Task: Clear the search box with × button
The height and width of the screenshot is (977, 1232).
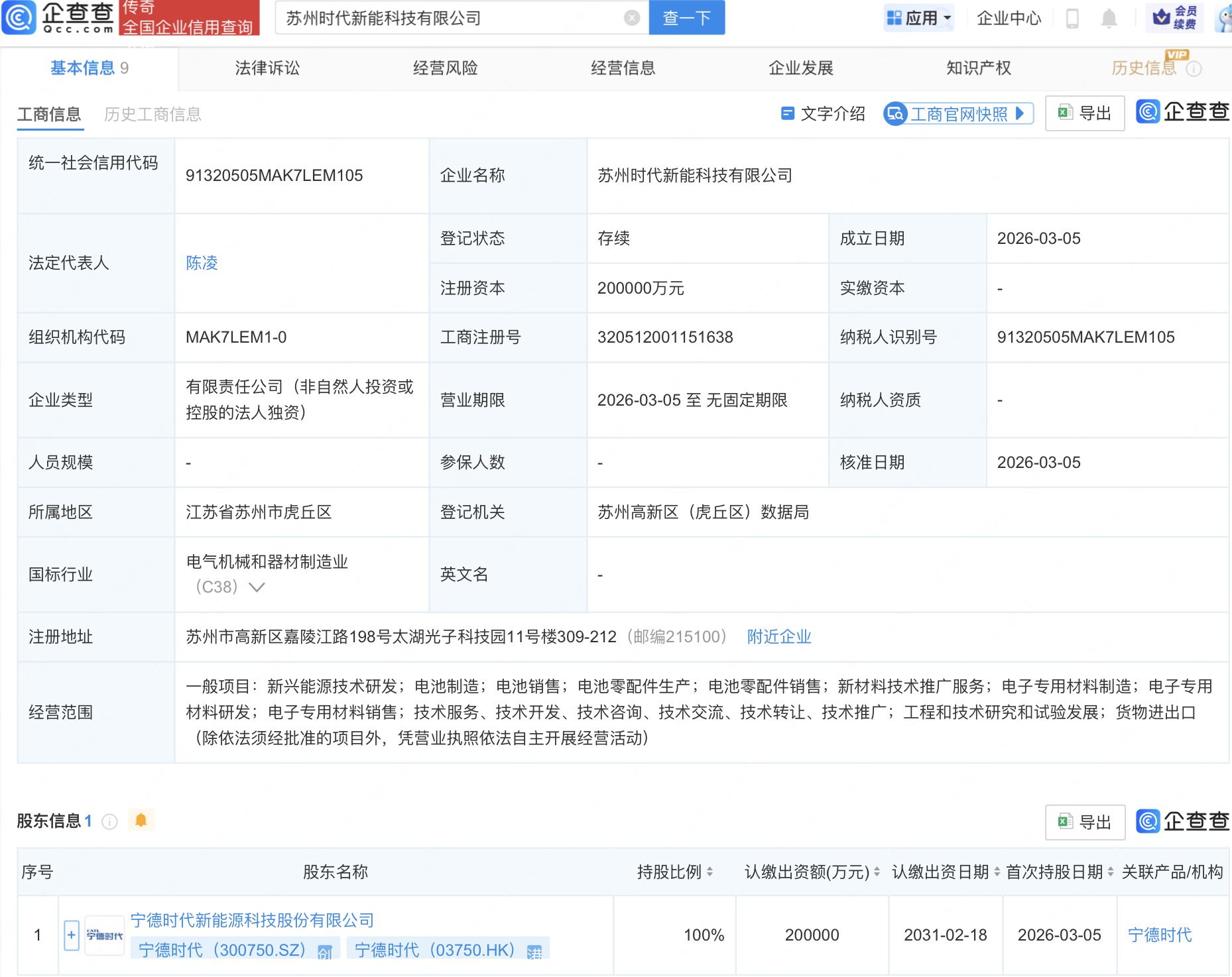Action: 631,18
